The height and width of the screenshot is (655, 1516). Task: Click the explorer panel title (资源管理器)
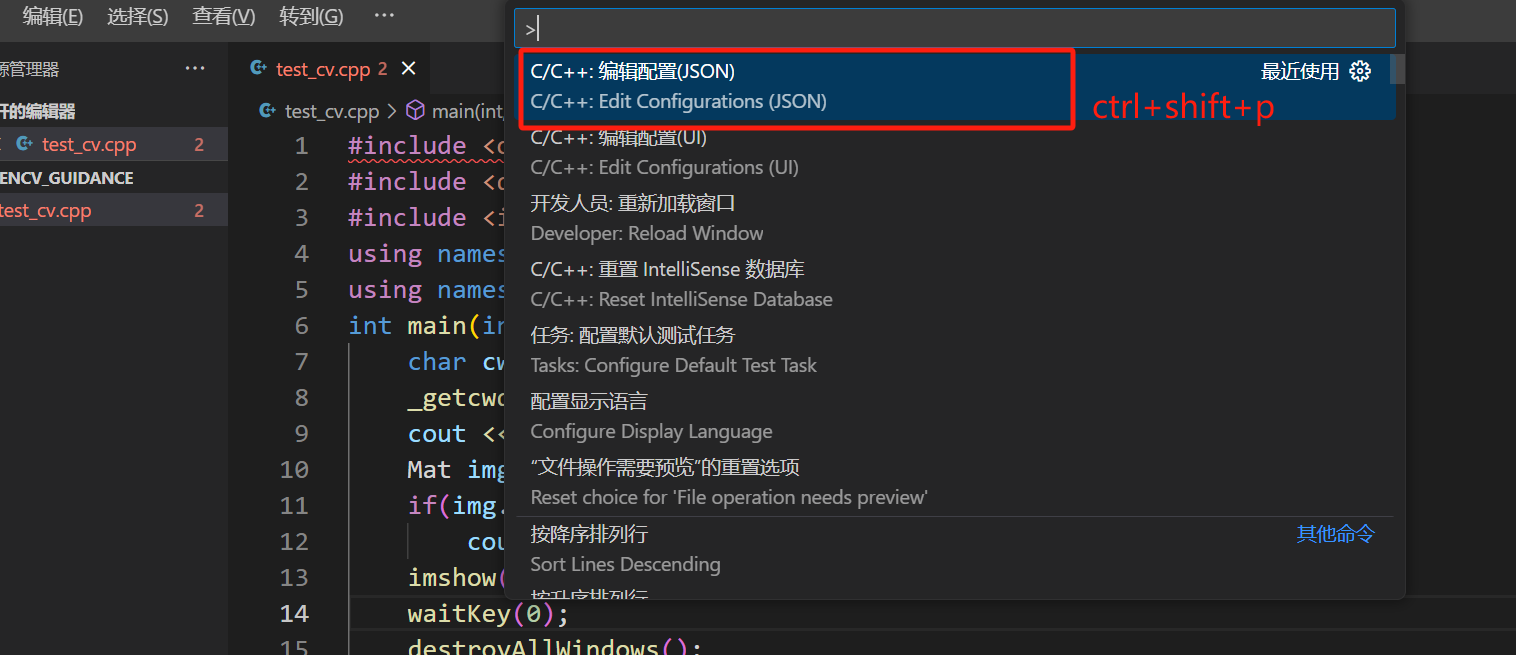coord(29,69)
